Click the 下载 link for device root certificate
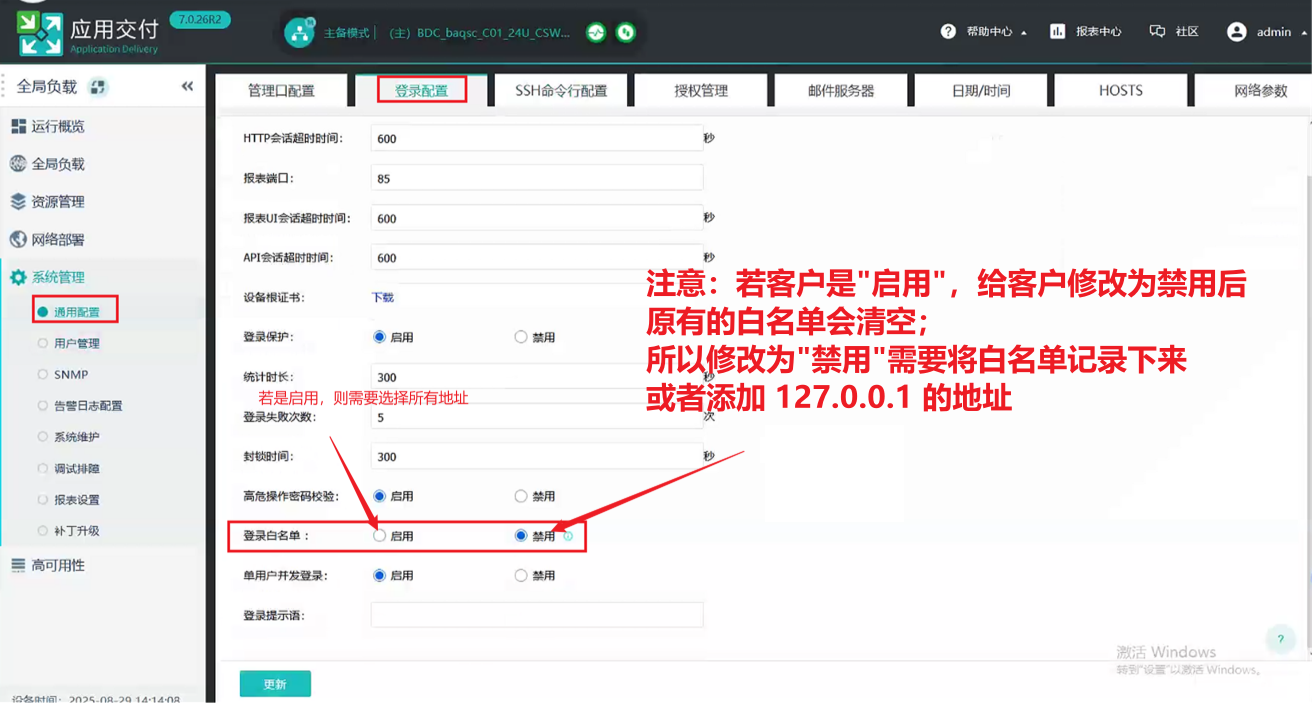The image size is (1312, 703). point(383,297)
